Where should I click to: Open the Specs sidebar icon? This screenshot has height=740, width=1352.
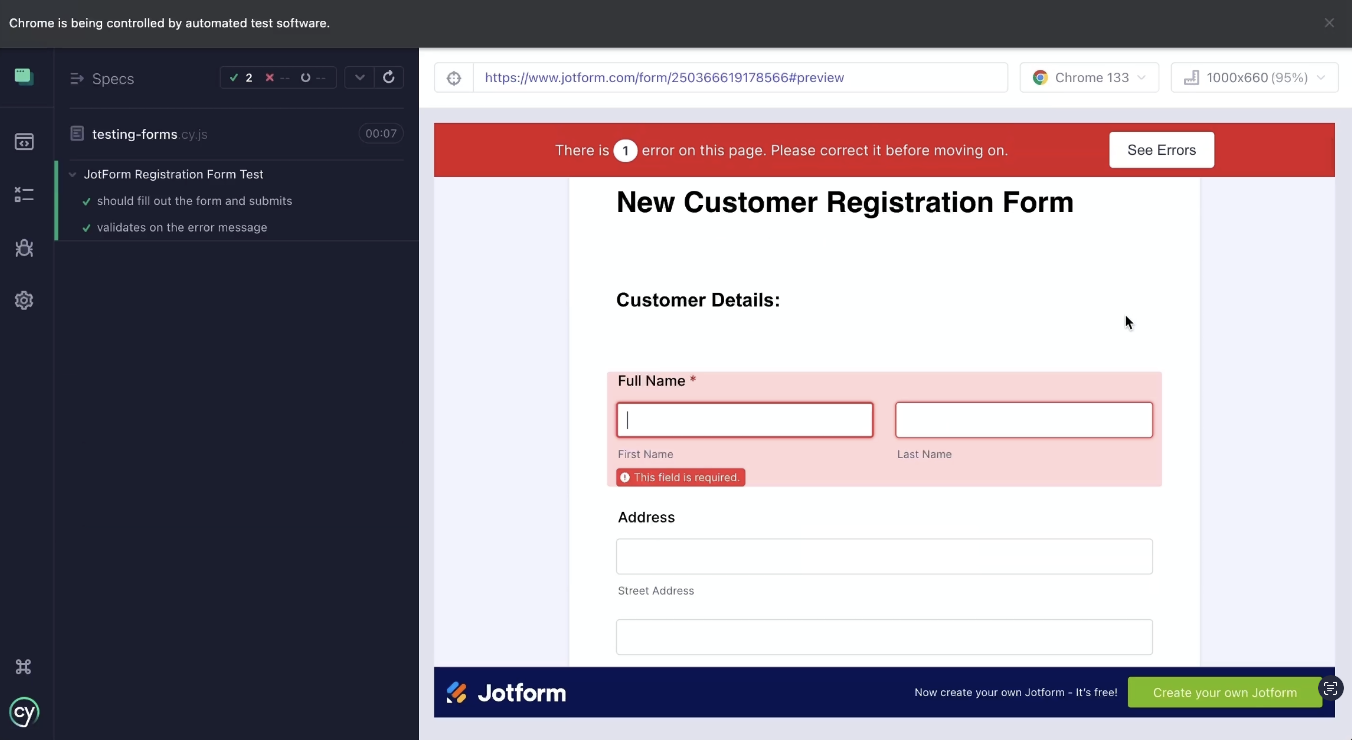tap(24, 142)
